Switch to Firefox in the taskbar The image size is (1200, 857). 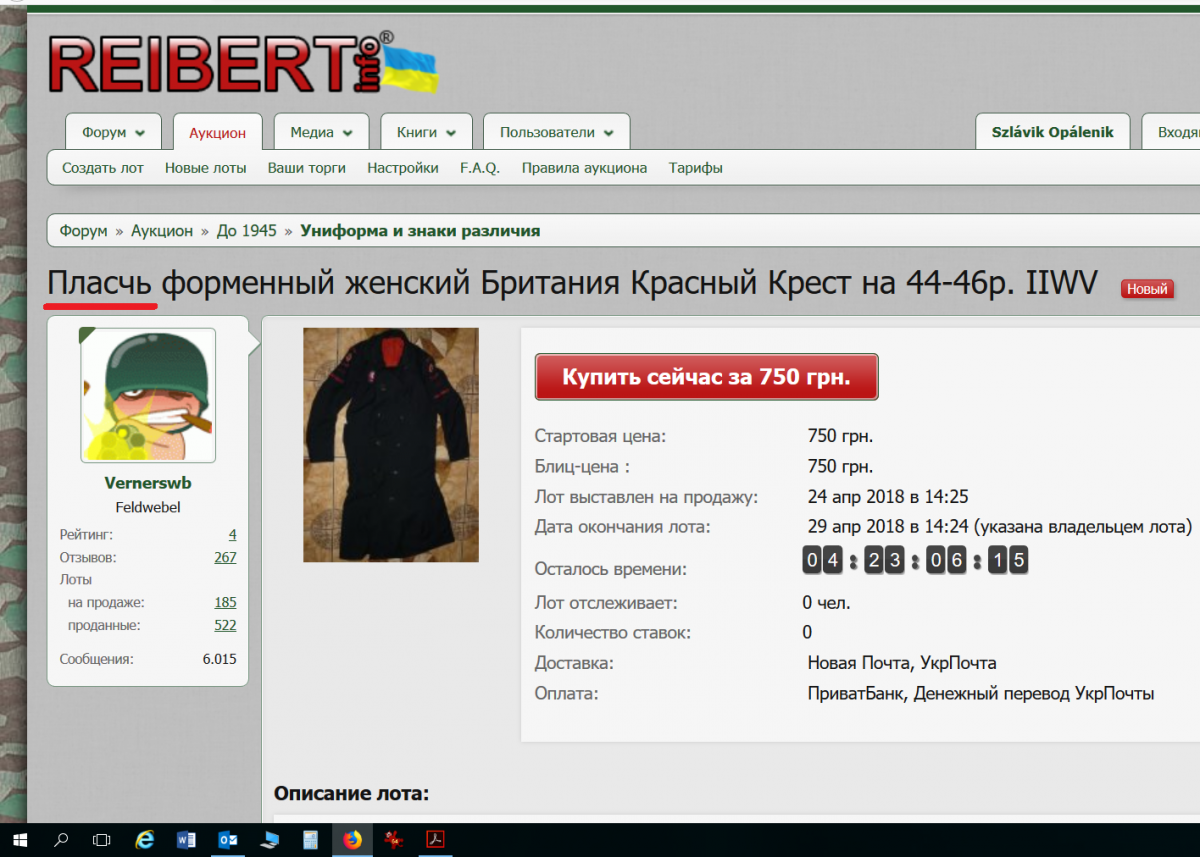coord(352,840)
